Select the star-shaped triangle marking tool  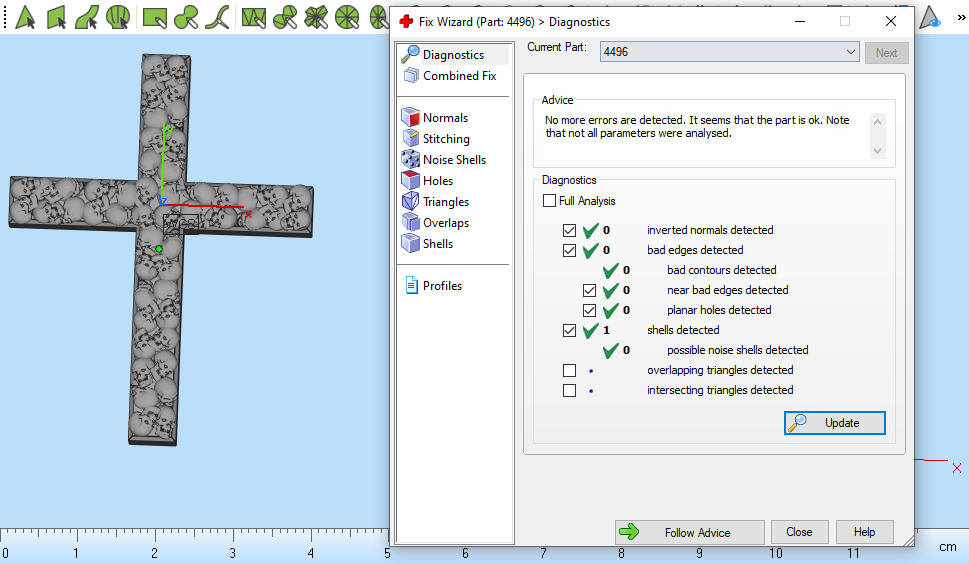tap(316, 17)
